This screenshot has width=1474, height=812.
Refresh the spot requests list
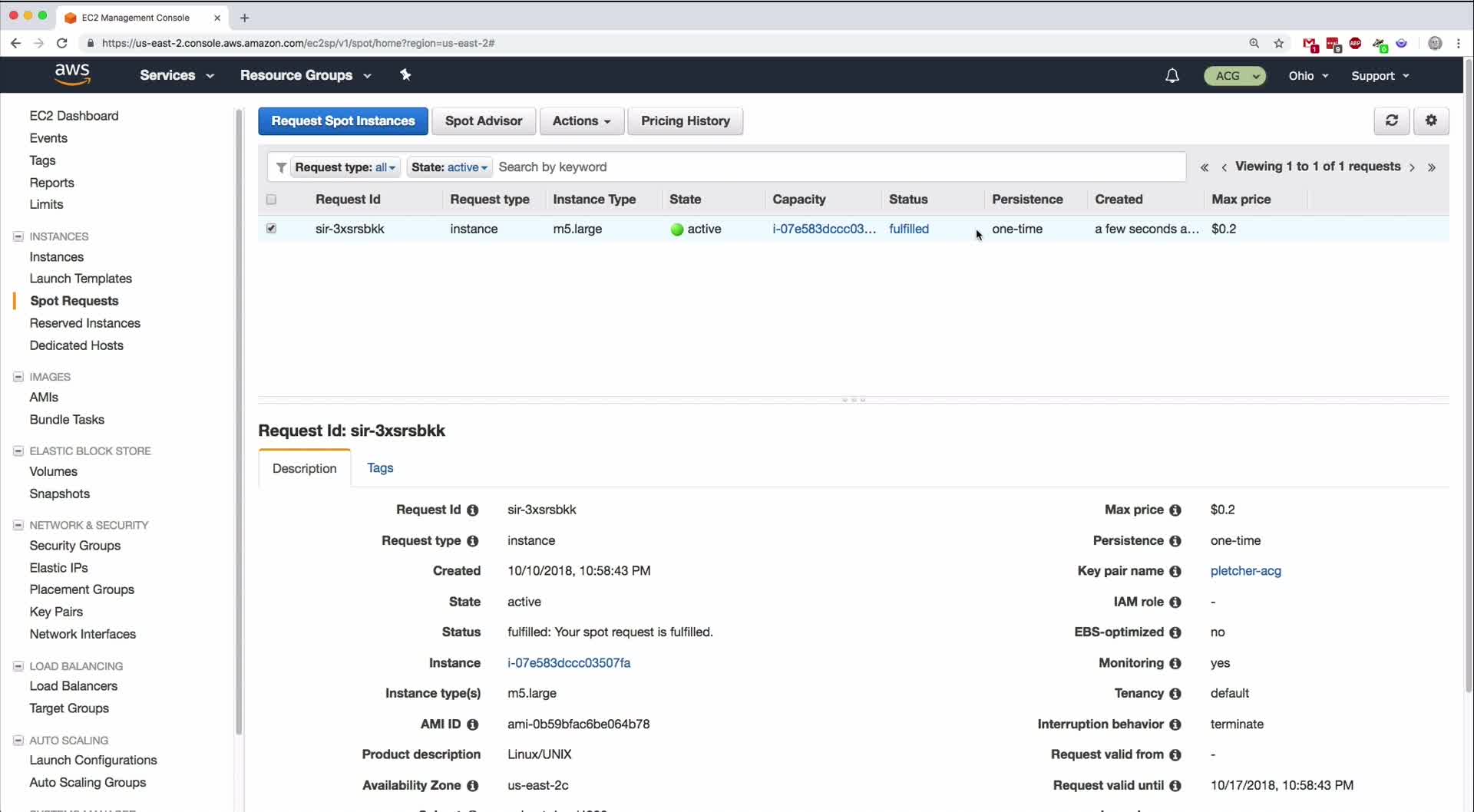(1391, 120)
